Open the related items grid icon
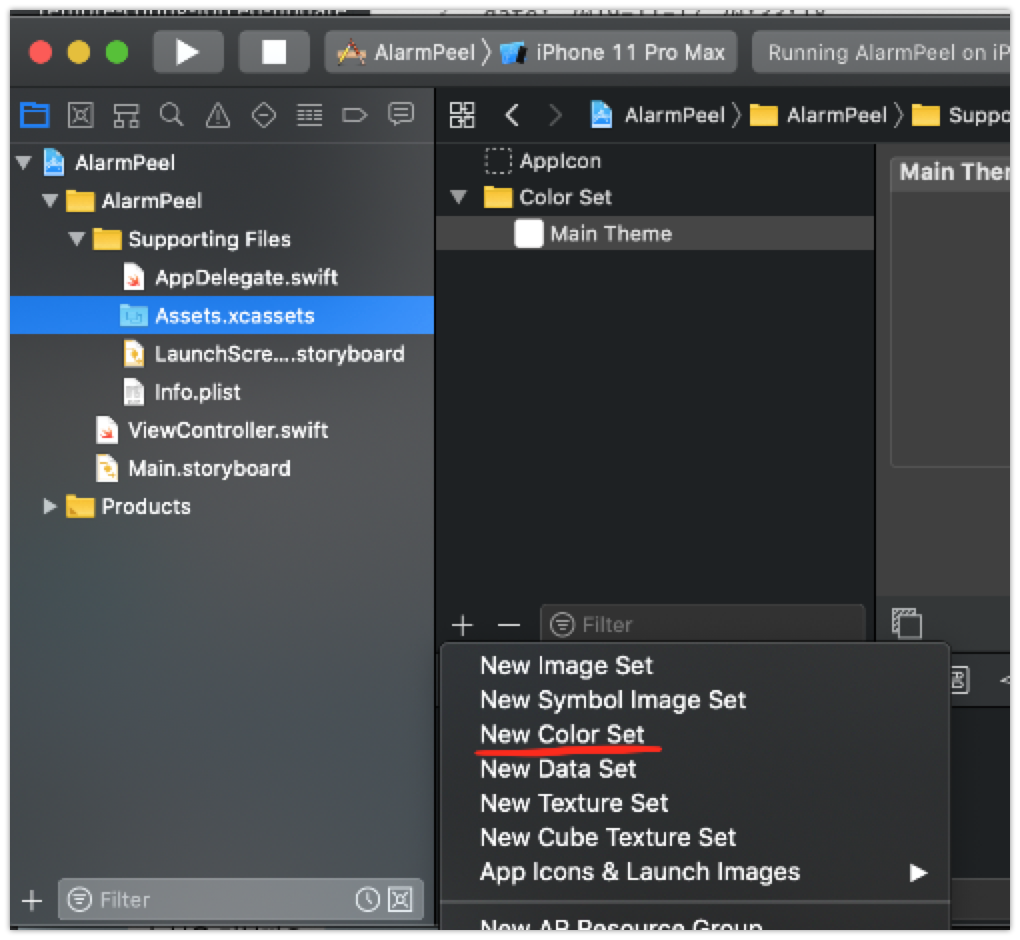 click(x=462, y=115)
